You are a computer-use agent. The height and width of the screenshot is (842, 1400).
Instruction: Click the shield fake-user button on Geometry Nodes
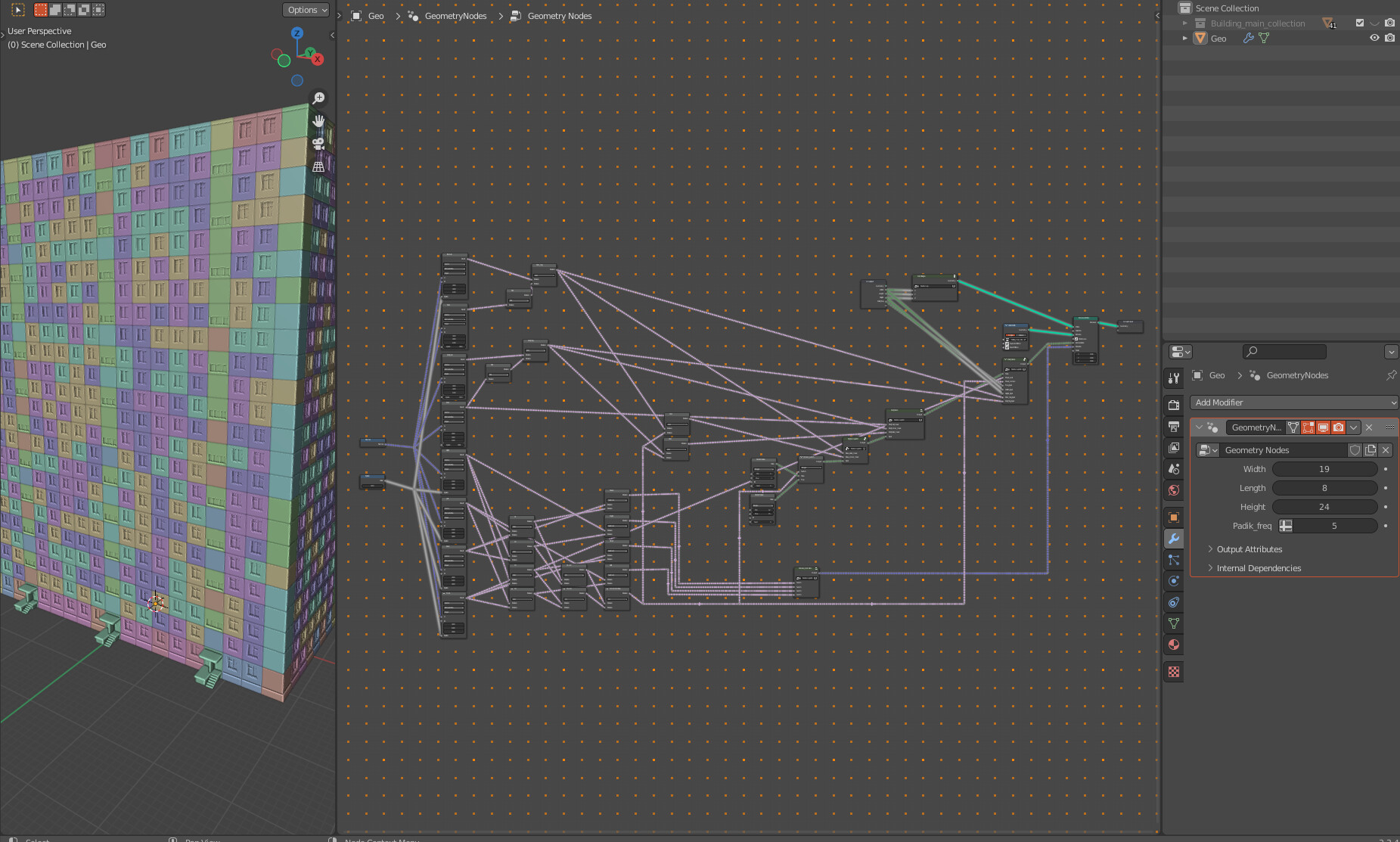click(x=1355, y=450)
